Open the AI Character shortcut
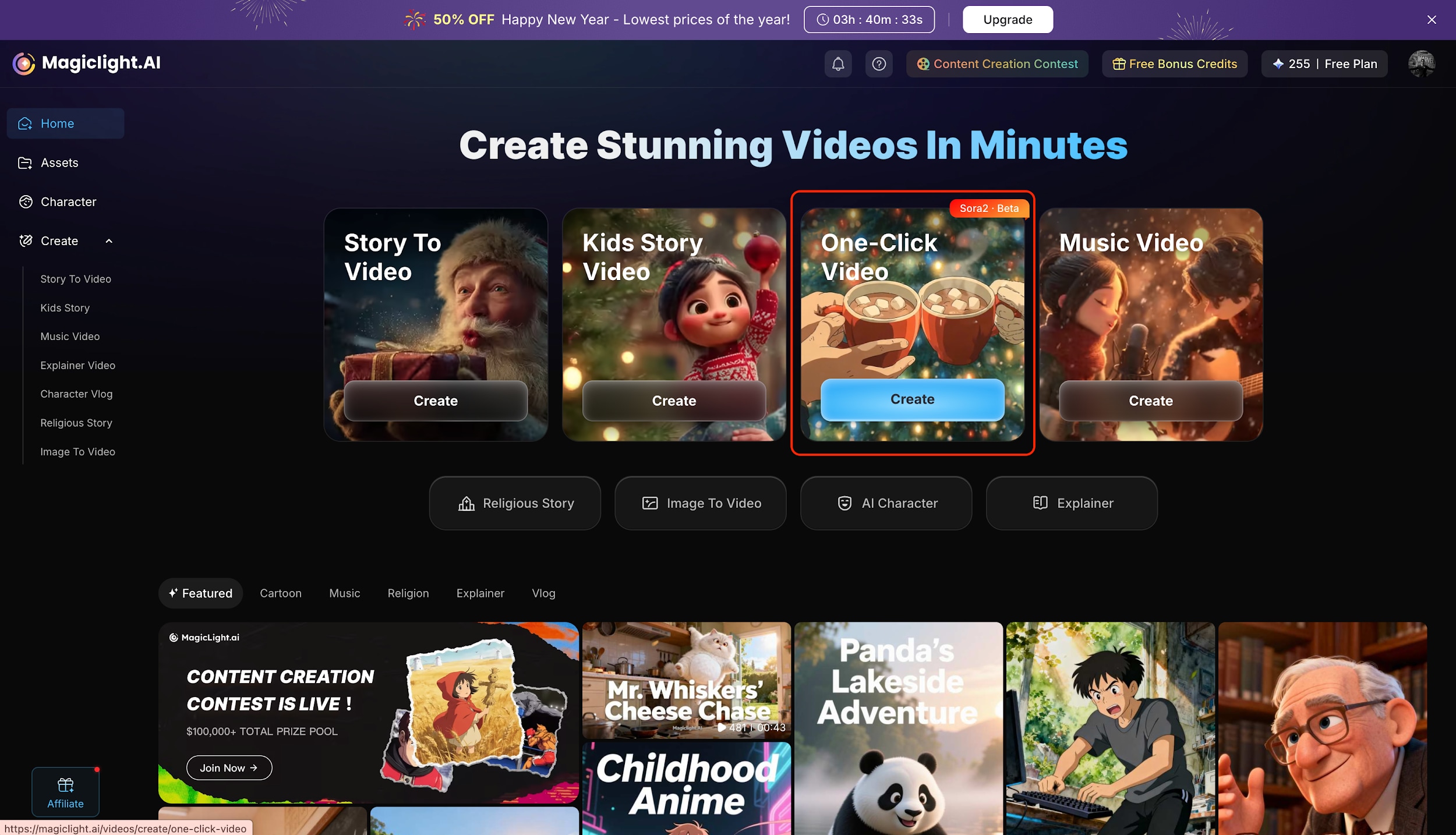Viewport: 1456px width, 835px height. (885, 503)
